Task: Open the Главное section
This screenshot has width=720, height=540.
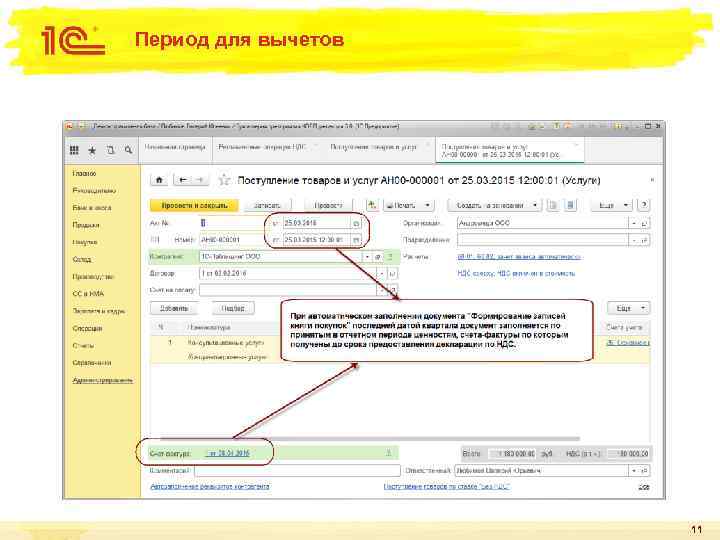Action: [x=84, y=174]
